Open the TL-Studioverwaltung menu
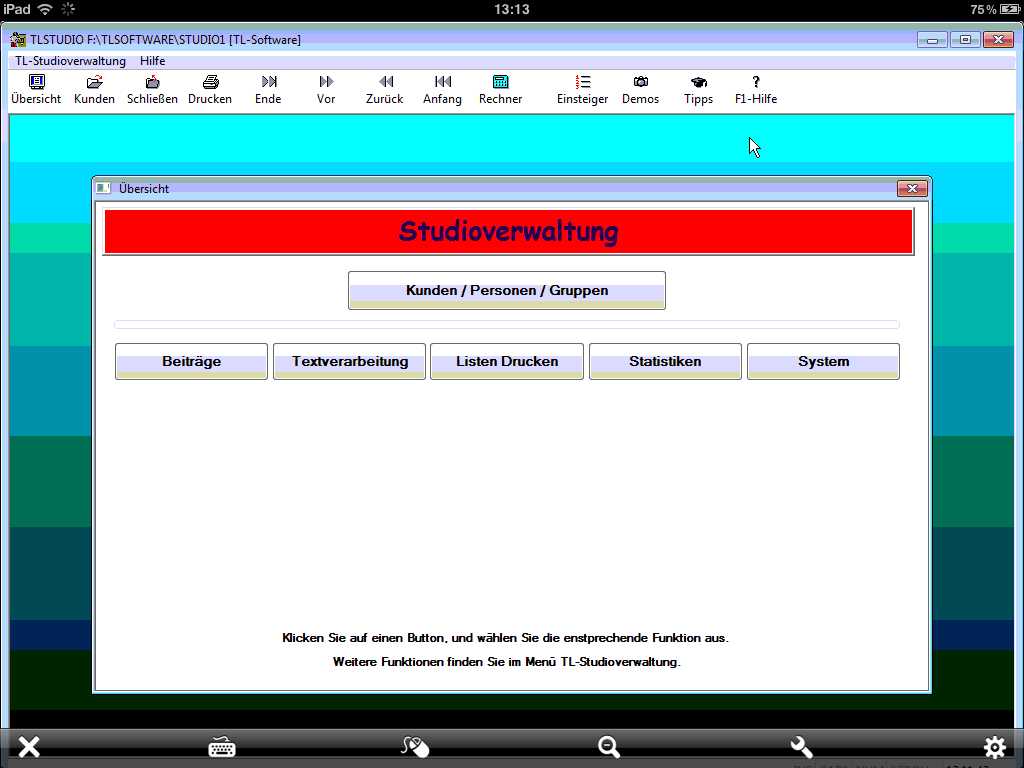 (x=70, y=61)
